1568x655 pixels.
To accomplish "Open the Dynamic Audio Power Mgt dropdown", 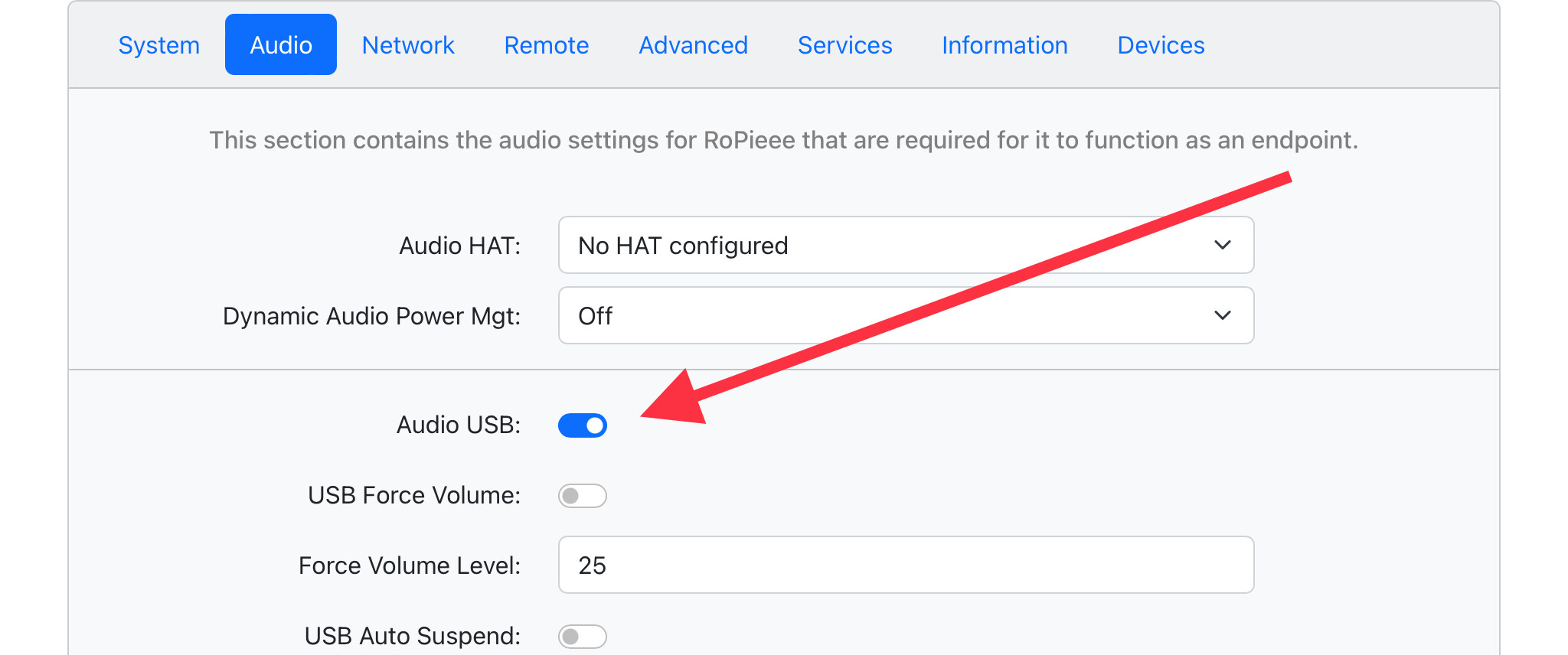I will (906, 316).
